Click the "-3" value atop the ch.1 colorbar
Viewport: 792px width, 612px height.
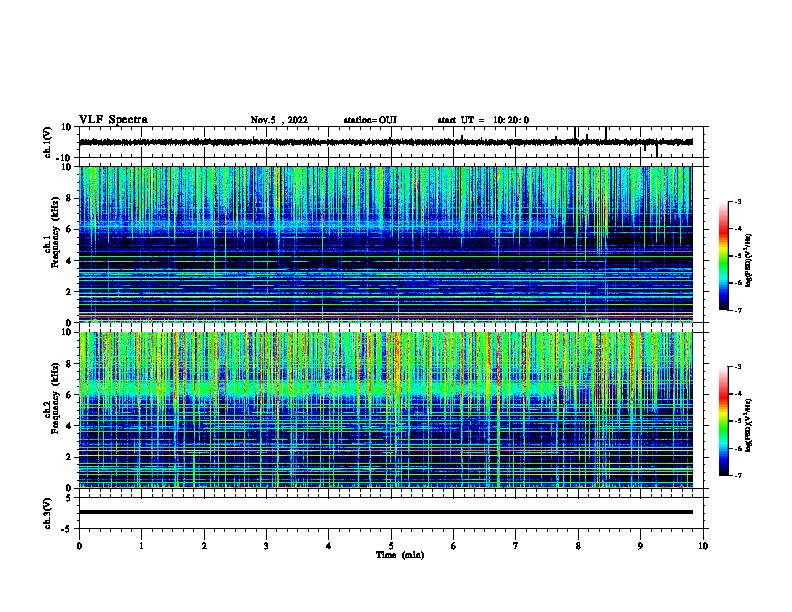click(x=737, y=201)
